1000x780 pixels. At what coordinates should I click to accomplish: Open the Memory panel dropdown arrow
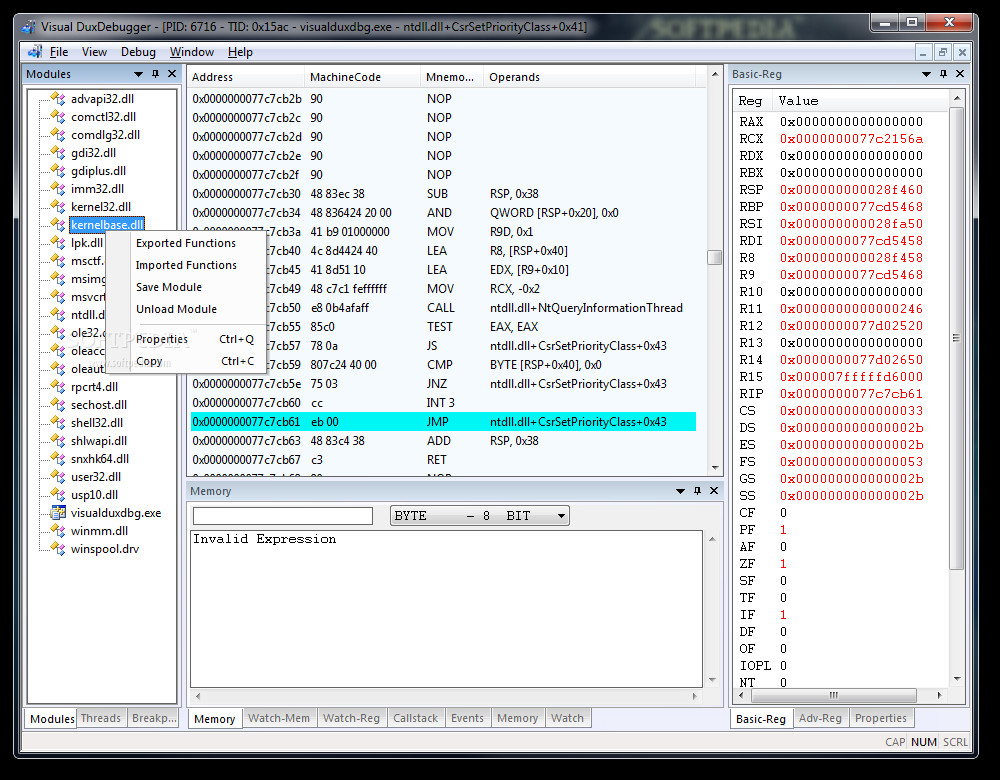(680, 490)
